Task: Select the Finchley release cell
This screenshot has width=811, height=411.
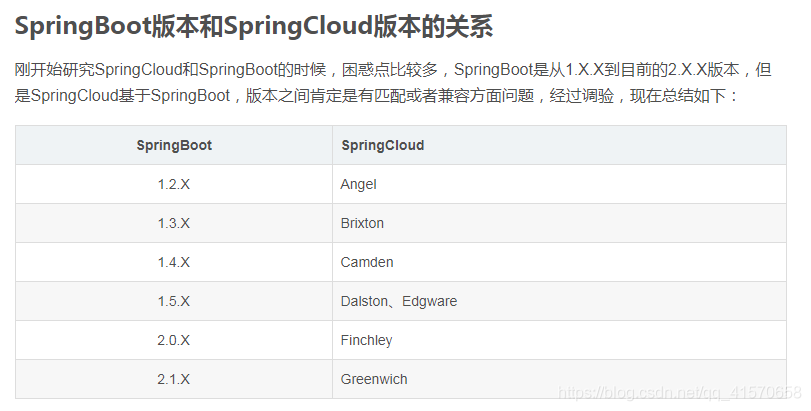Action: tap(366, 340)
